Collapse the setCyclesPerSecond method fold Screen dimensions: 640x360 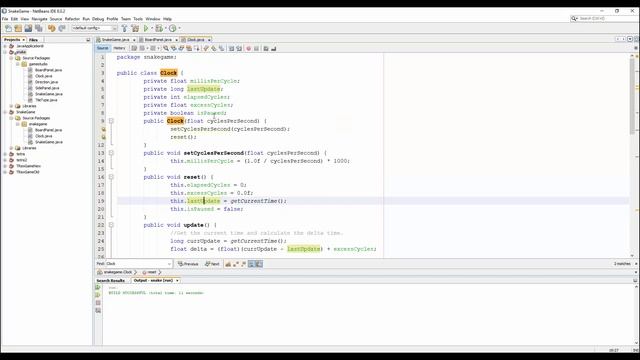[x=111, y=153]
